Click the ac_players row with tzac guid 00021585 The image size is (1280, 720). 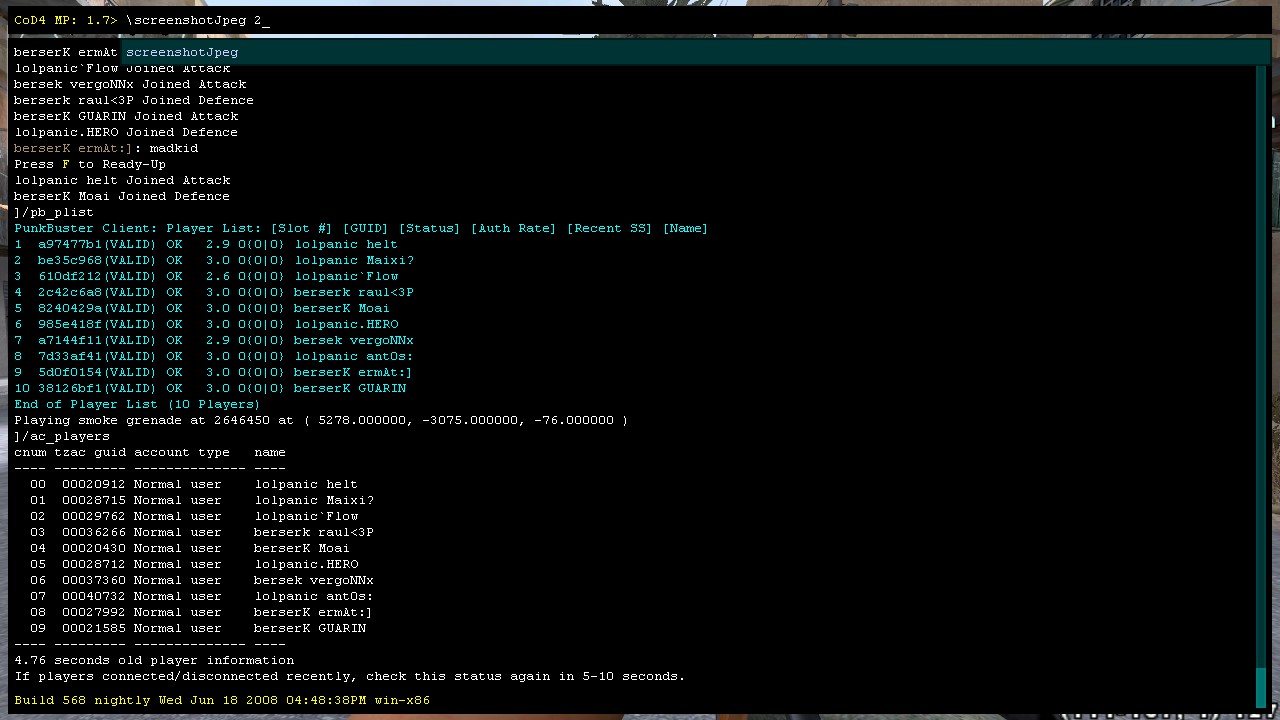198,628
